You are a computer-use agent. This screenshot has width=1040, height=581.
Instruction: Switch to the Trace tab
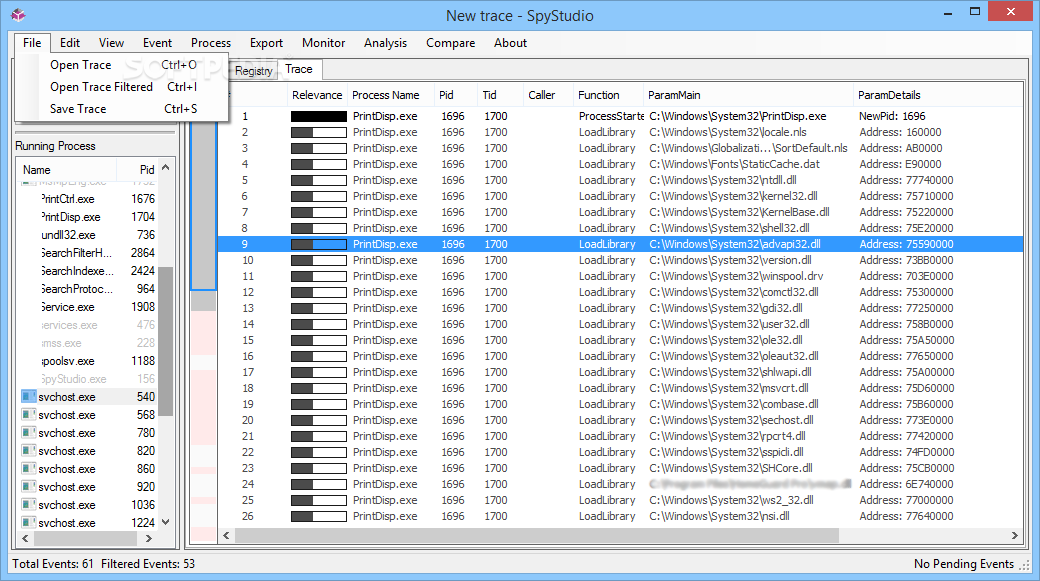pos(299,69)
